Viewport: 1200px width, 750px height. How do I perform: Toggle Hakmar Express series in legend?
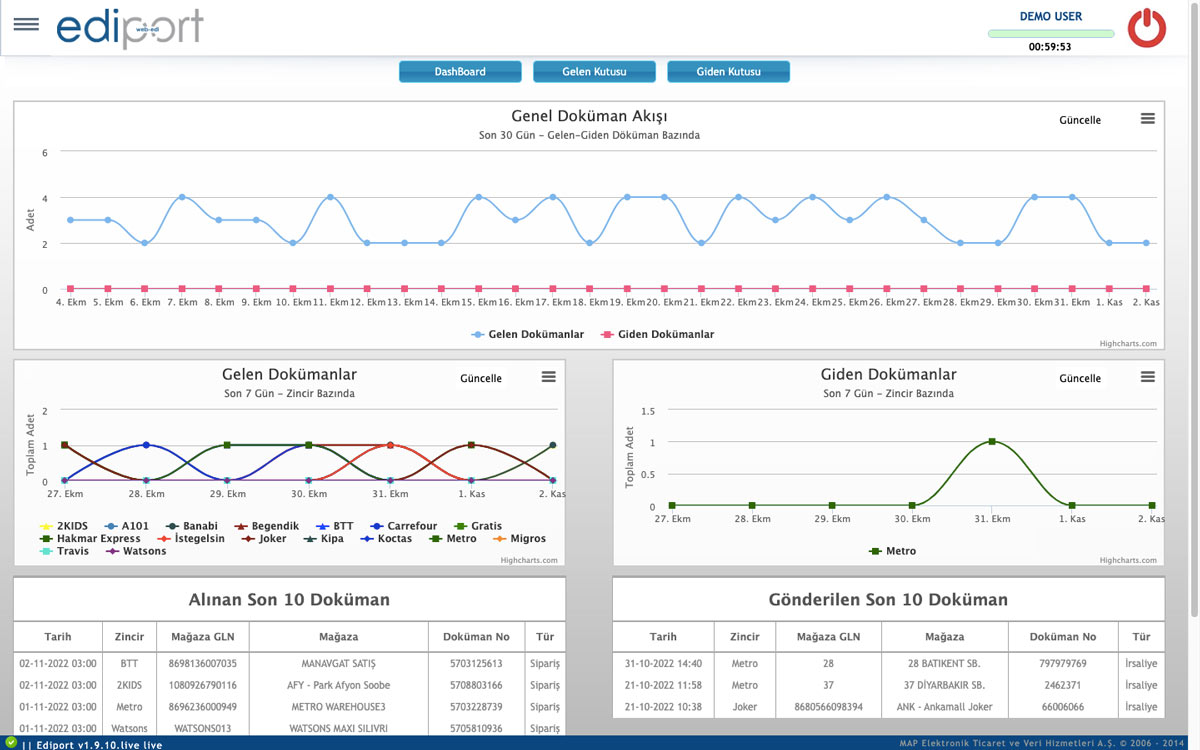(x=89, y=539)
